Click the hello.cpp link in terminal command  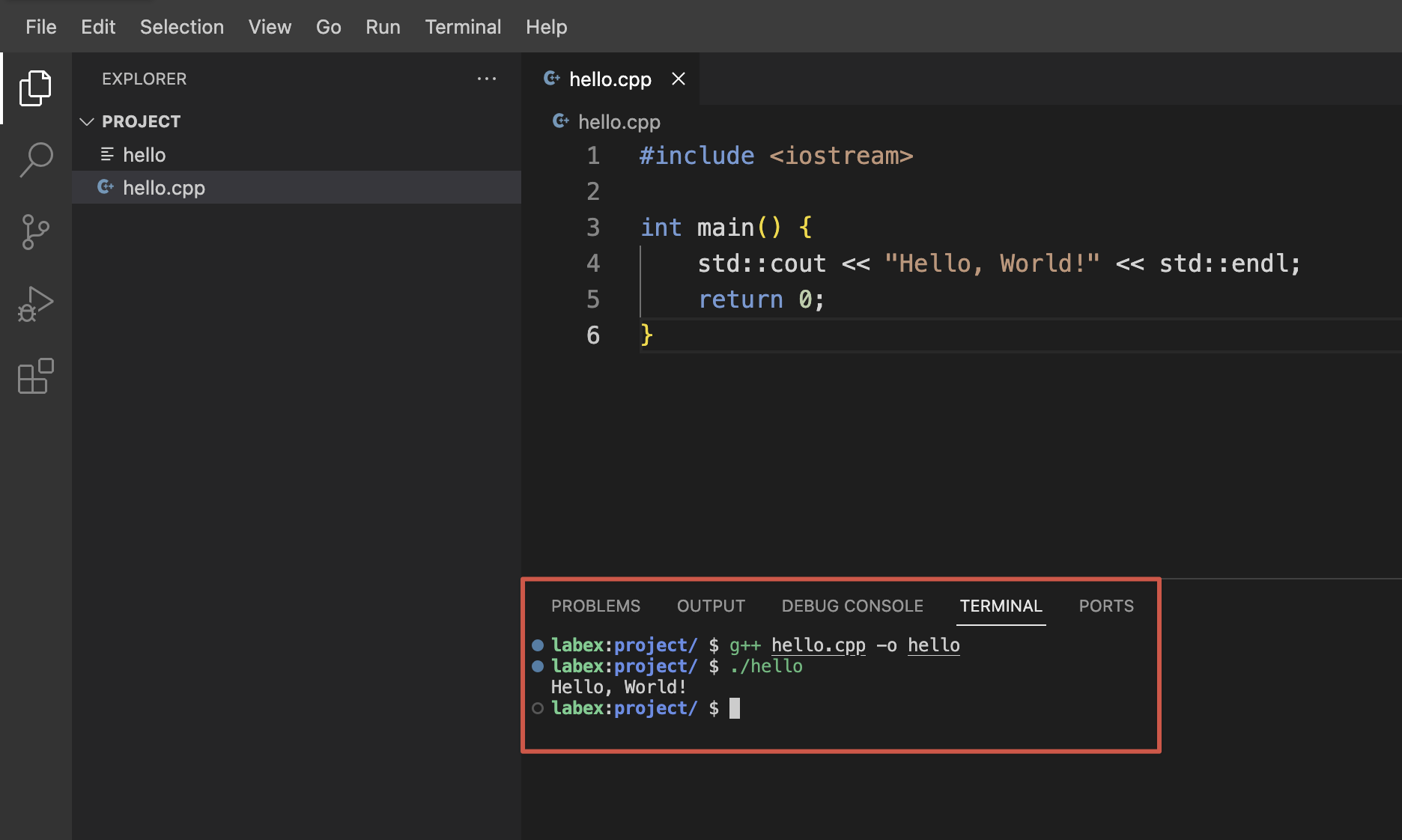818,645
